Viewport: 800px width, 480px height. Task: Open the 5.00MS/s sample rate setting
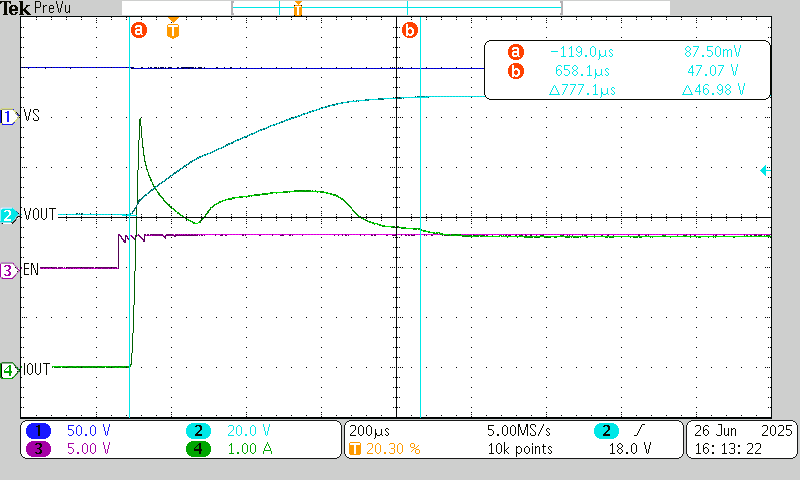516,430
